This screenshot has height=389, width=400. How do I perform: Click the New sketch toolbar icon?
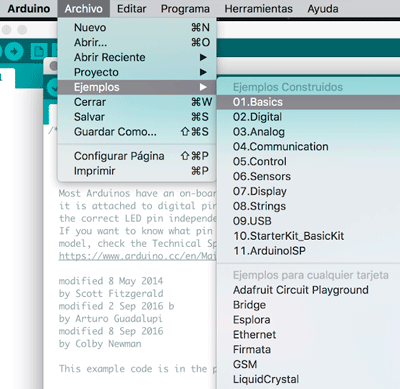[39, 52]
